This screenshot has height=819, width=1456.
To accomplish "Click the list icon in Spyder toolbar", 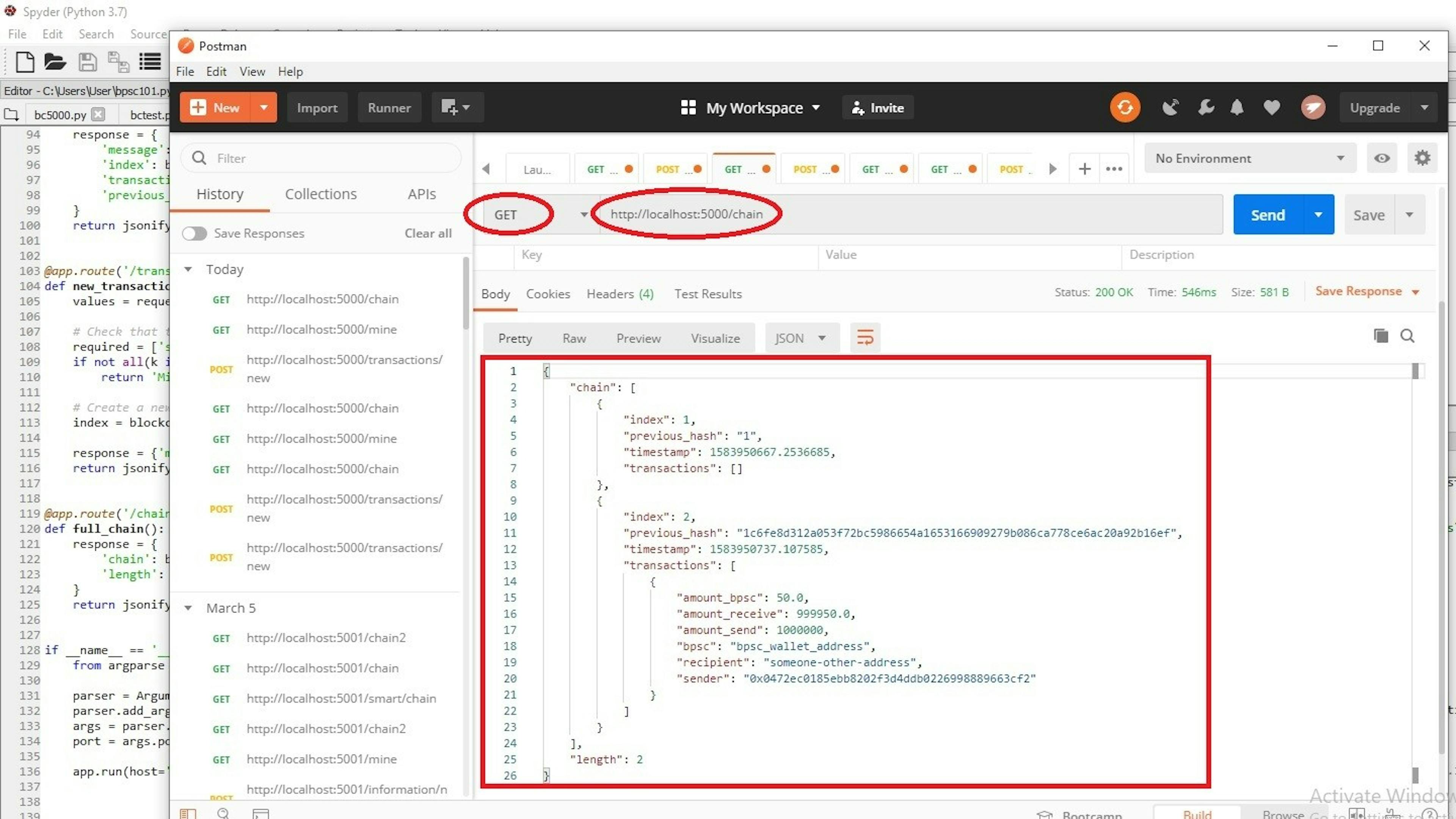I will click(x=150, y=62).
